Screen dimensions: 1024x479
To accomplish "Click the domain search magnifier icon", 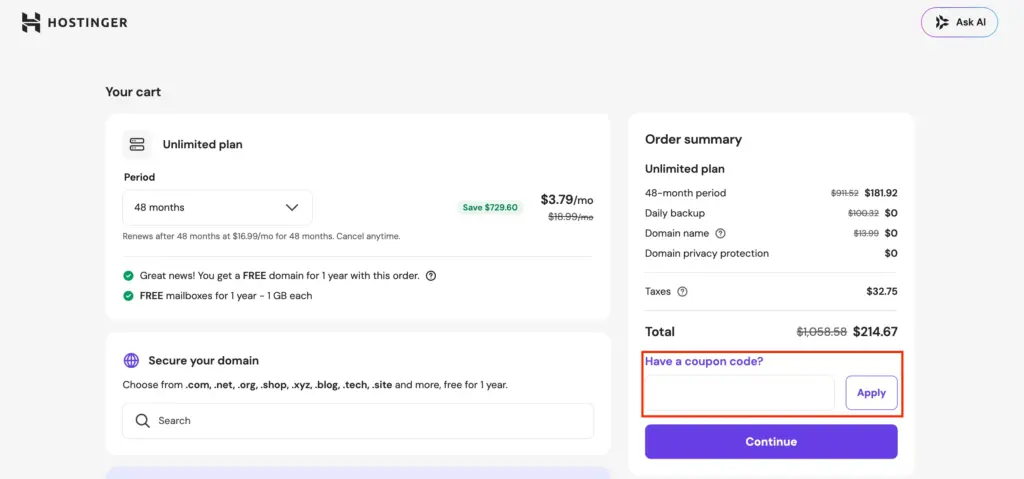I will (142, 421).
